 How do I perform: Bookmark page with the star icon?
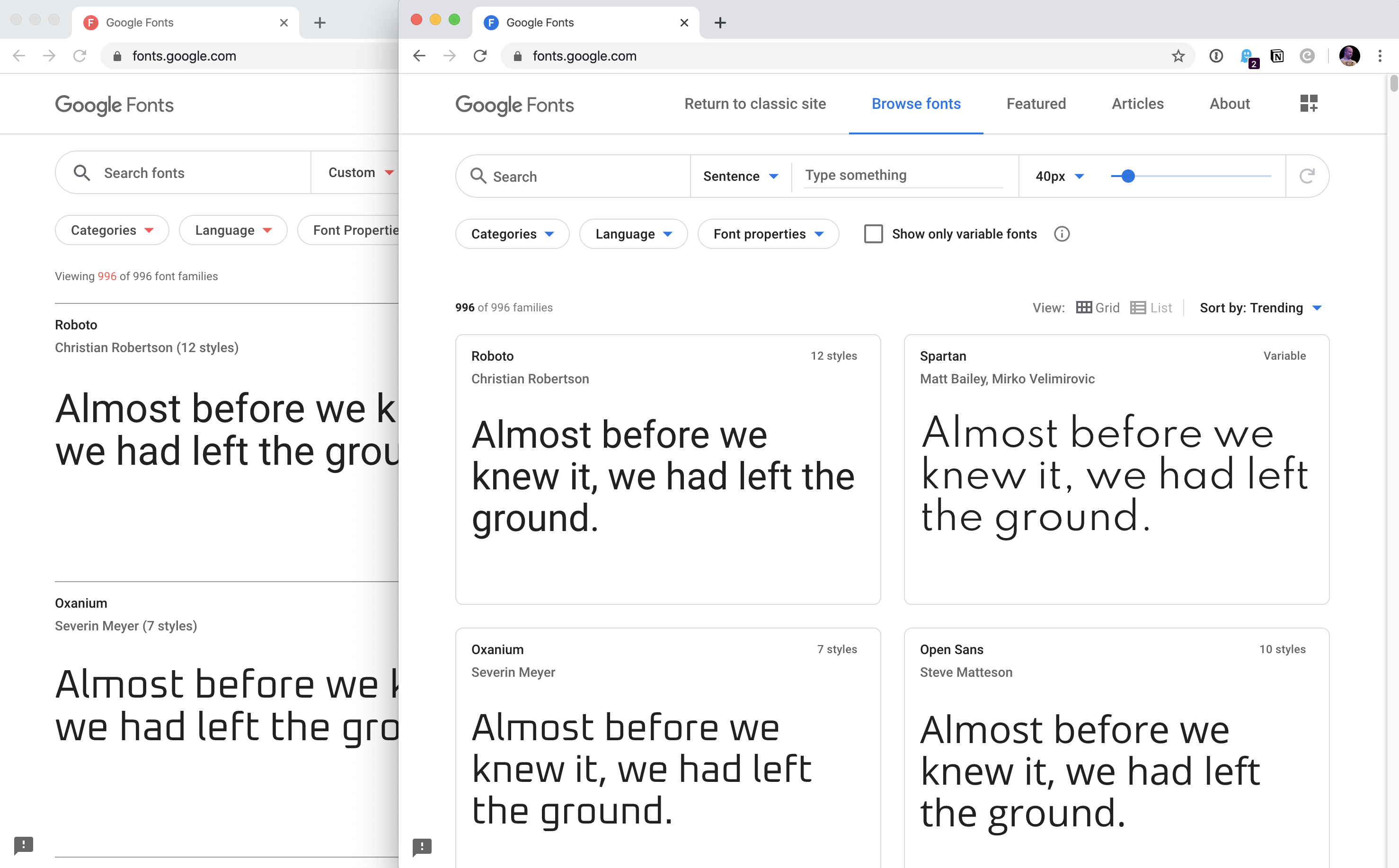point(1178,56)
